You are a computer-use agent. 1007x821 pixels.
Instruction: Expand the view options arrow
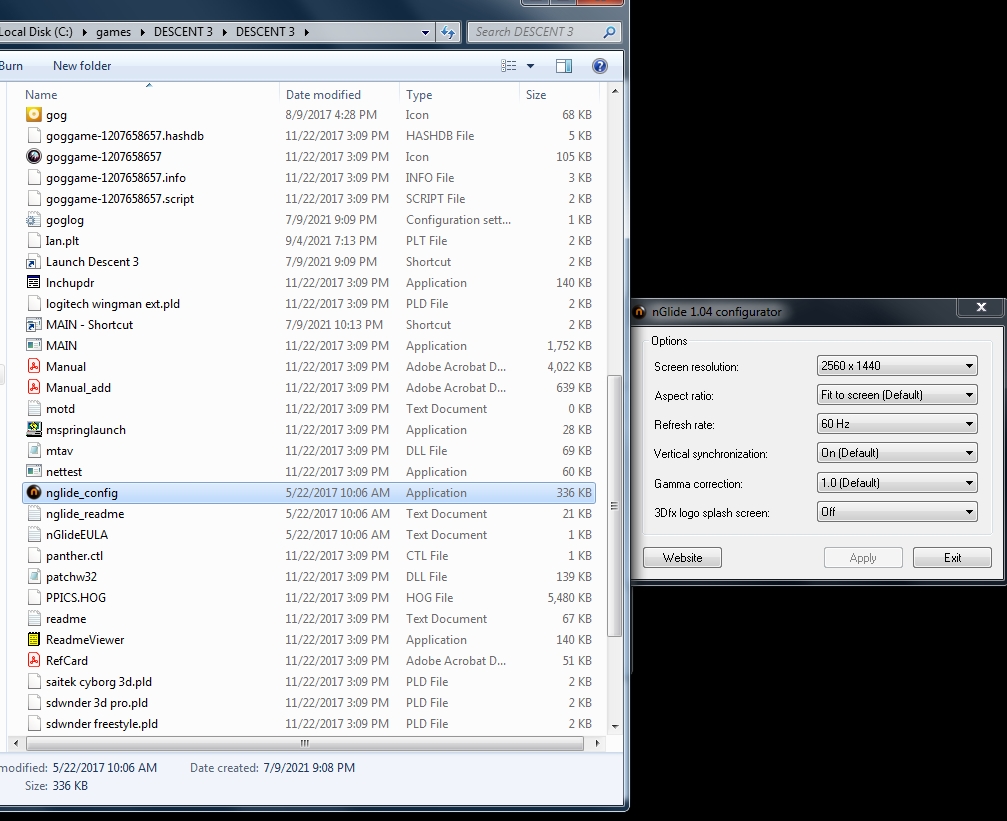pos(530,66)
